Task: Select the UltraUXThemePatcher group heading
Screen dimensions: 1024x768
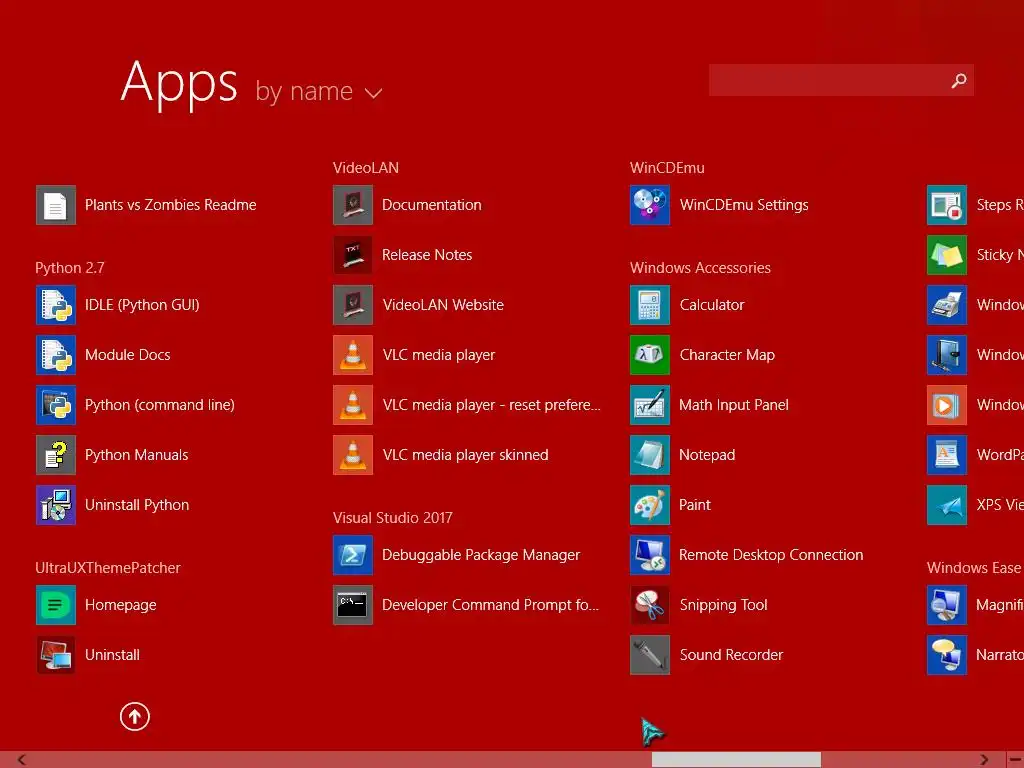Action: coord(108,568)
